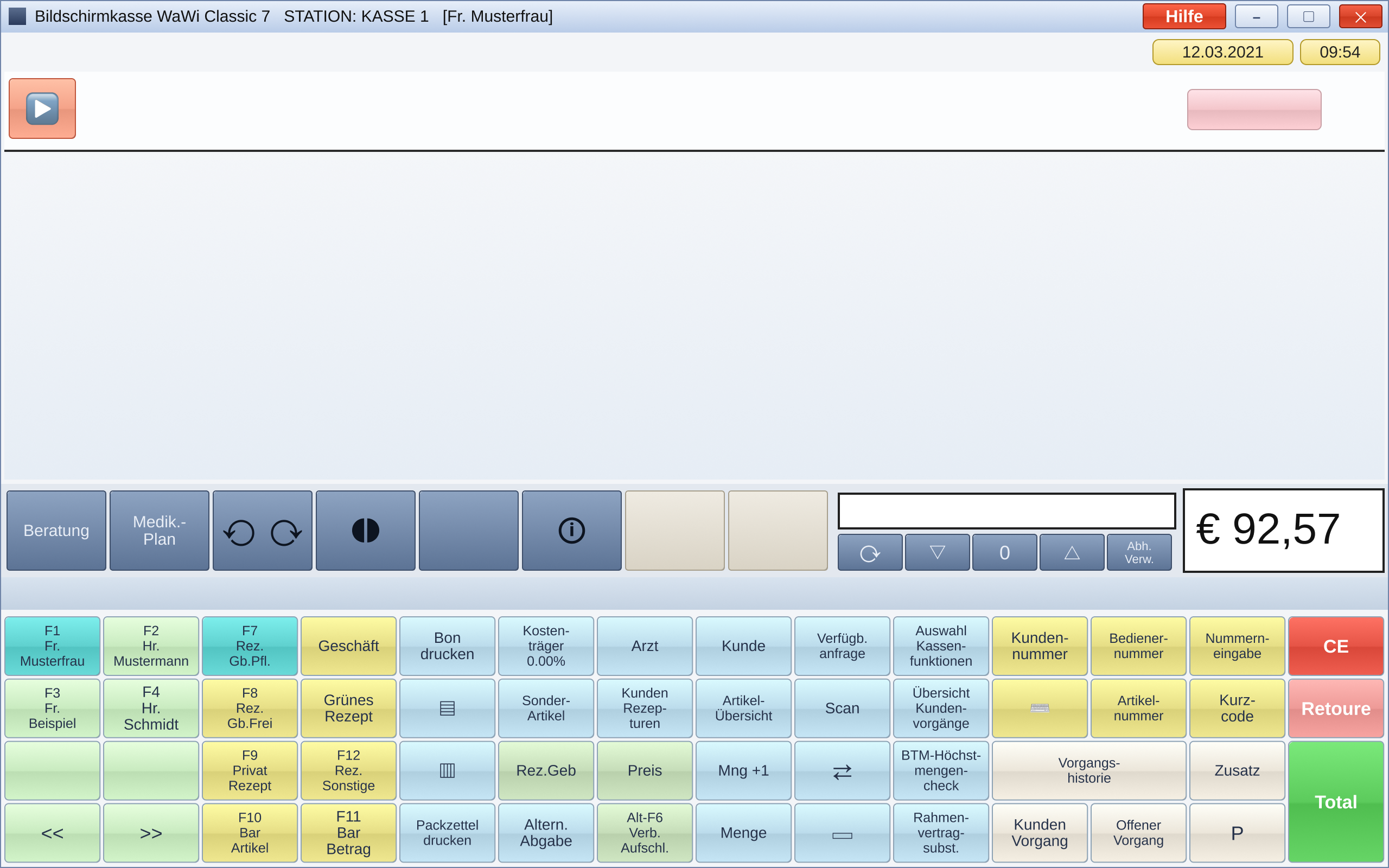
Task: Go to previous page with << button
Action: pos(52,833)
